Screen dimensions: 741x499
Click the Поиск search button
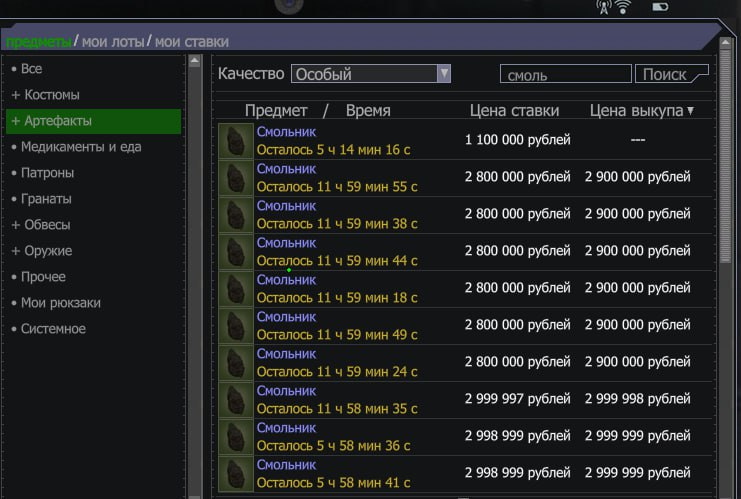click(672, 74)
